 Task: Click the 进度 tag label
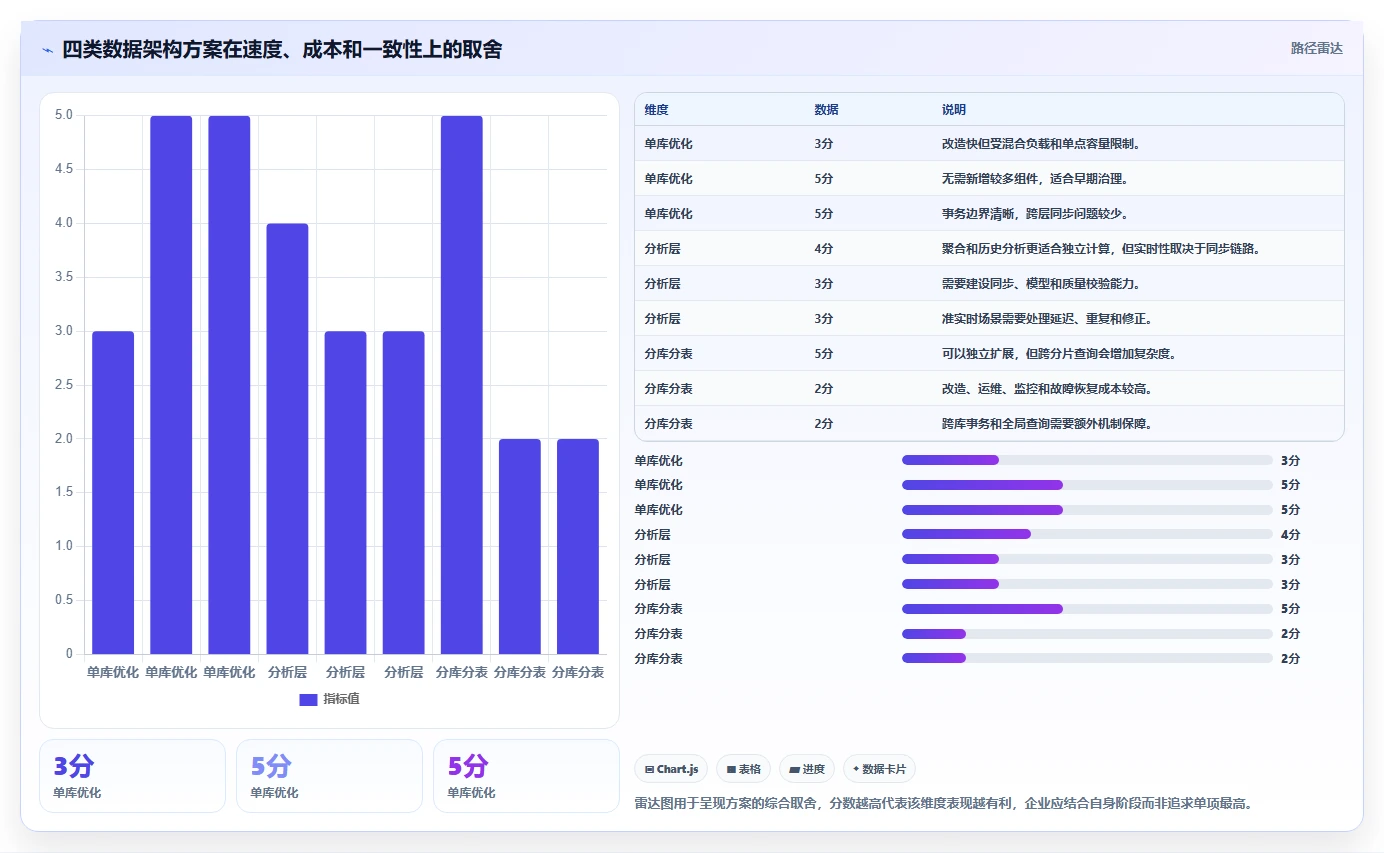[x=813, y=769]
